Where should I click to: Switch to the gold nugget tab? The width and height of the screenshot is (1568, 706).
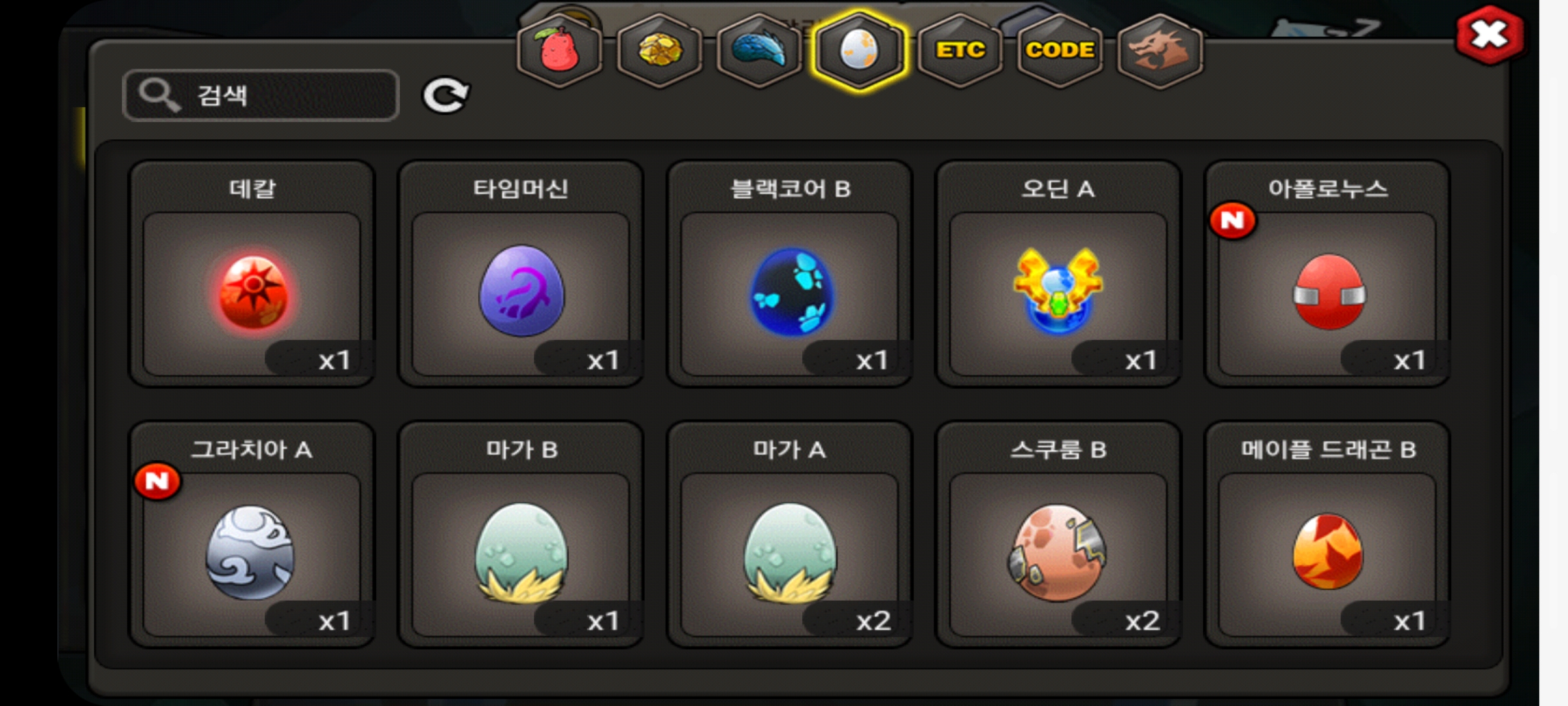pyautogui.click(x=659, y=50)
